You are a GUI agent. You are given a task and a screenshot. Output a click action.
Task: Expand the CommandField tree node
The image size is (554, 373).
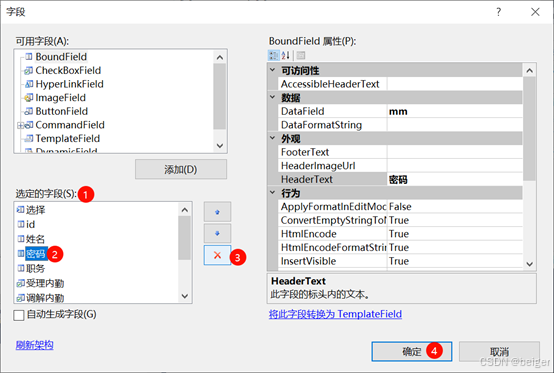(20, 125)
